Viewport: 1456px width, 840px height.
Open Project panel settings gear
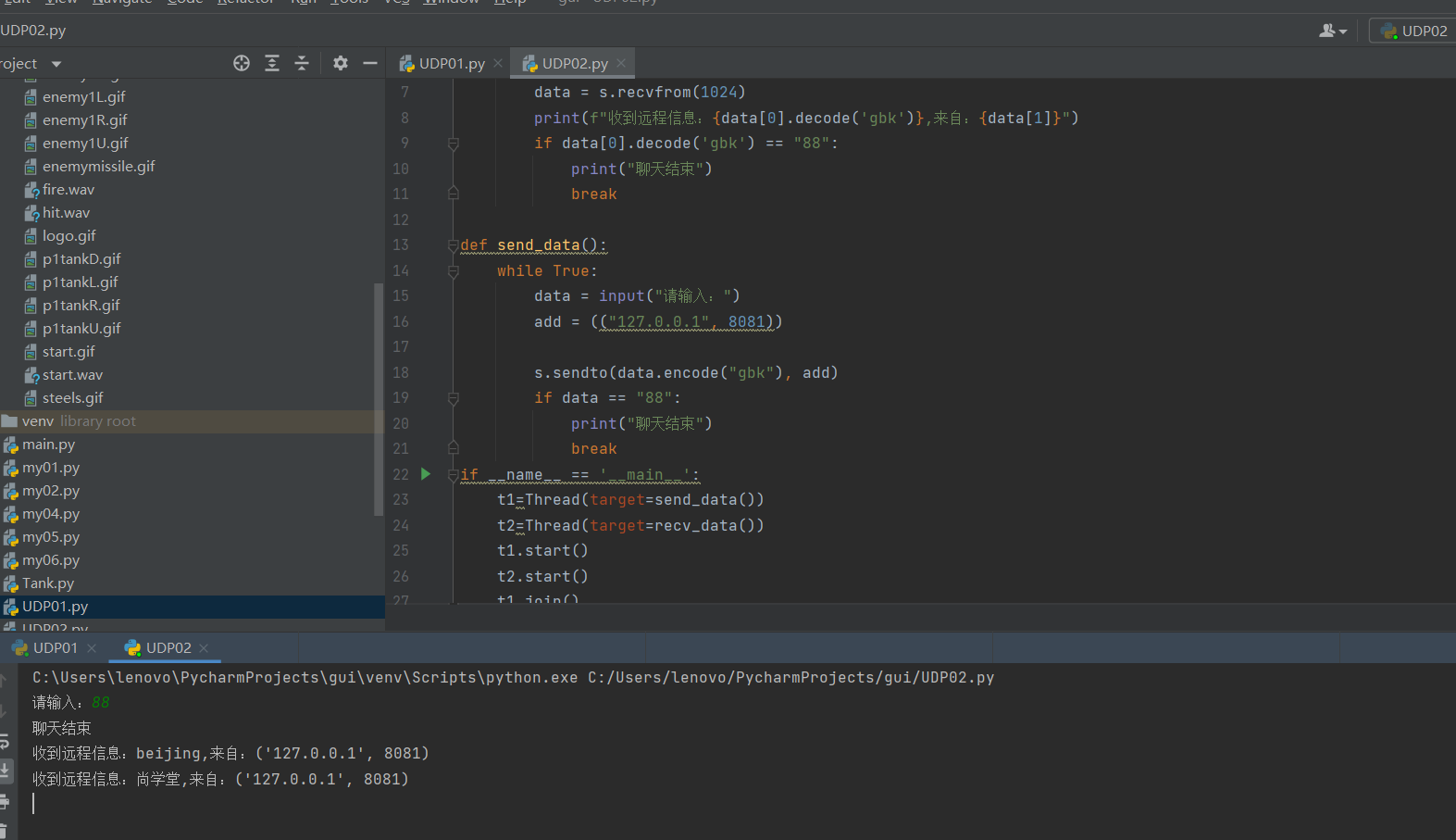click(x=341, y=63)
